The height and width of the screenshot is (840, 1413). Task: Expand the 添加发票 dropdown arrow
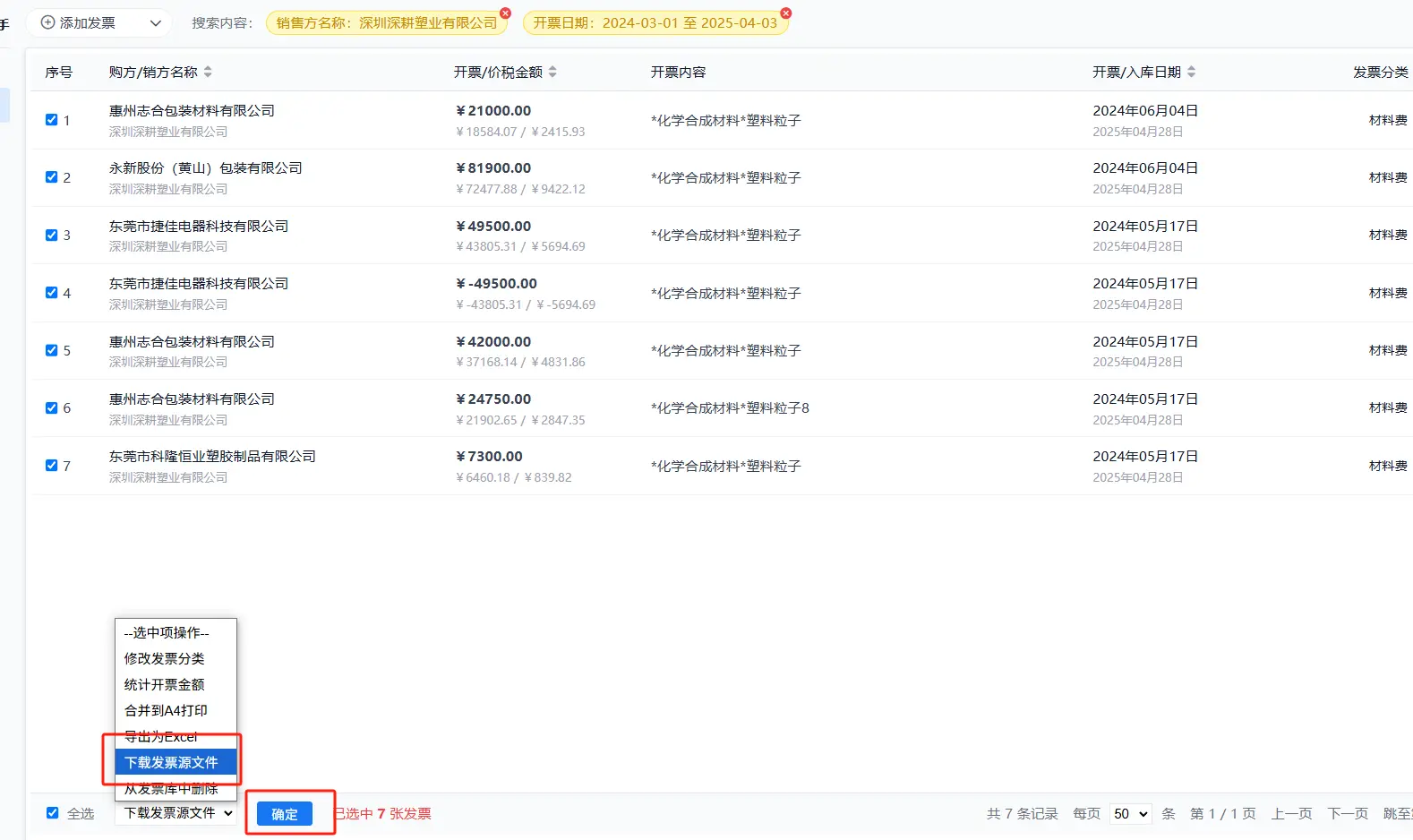pos(156,23)
